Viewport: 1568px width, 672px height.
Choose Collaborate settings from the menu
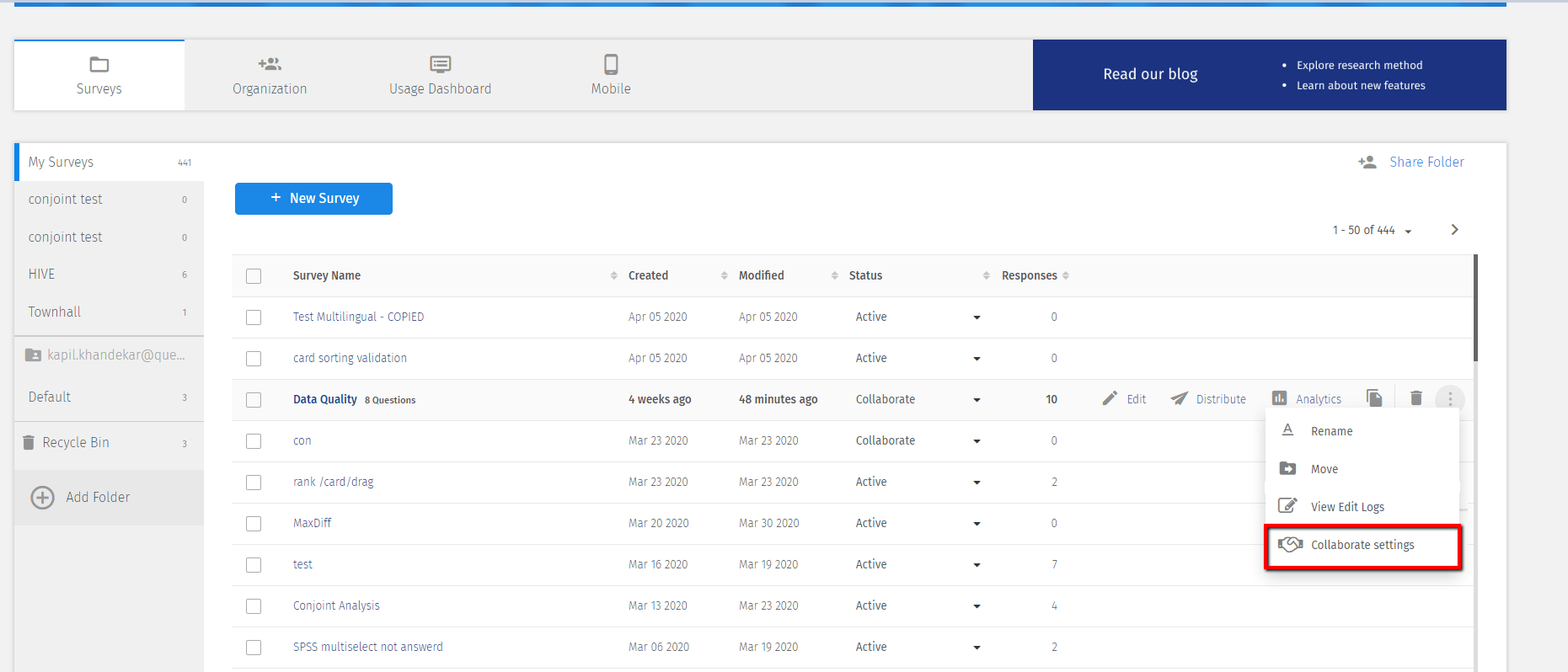click(x=1362, y=546)
